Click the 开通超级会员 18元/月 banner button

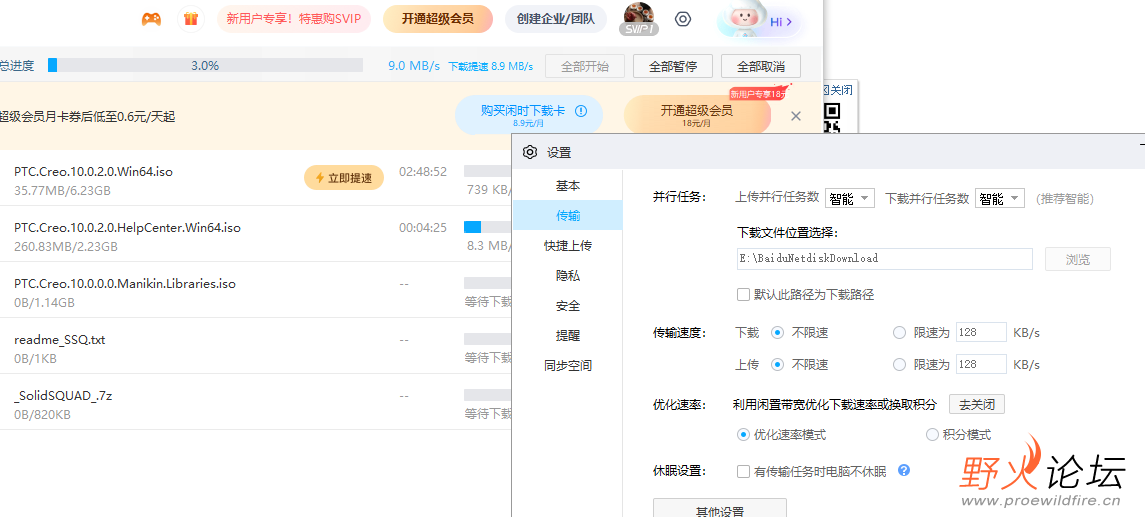[x=697, y=115]
